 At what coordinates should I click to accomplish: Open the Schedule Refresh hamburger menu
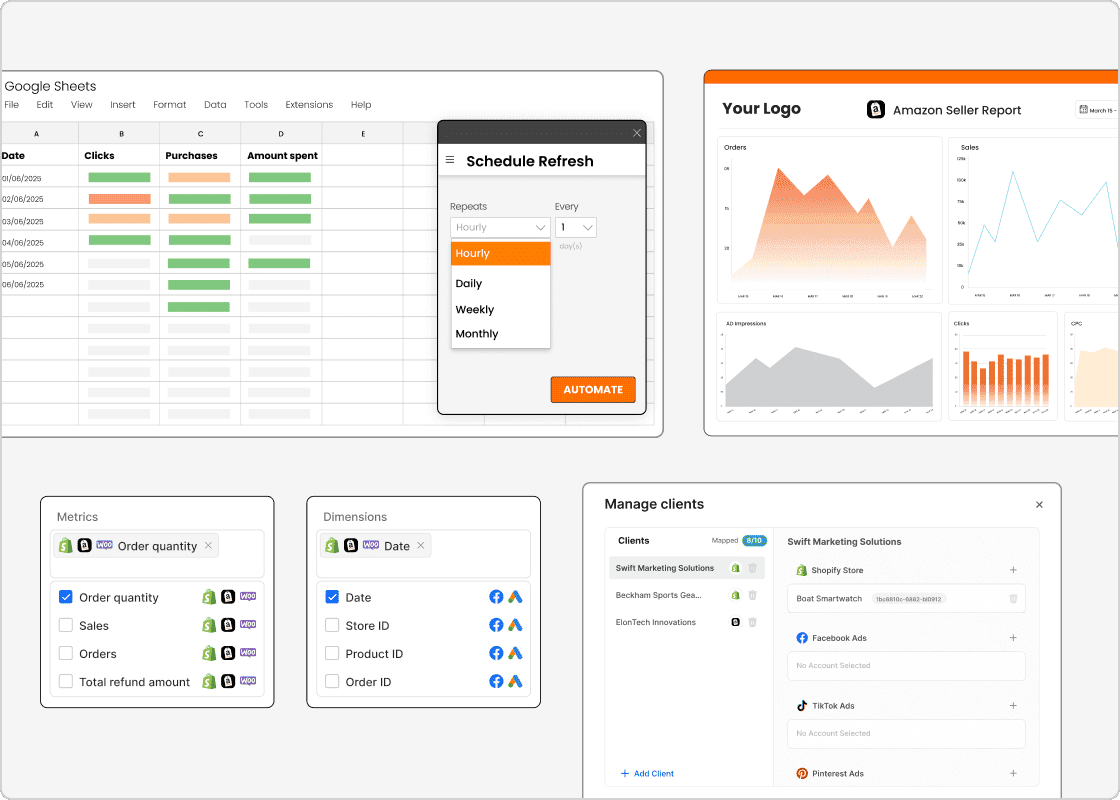pyautogui.click(x=450, y=160)
